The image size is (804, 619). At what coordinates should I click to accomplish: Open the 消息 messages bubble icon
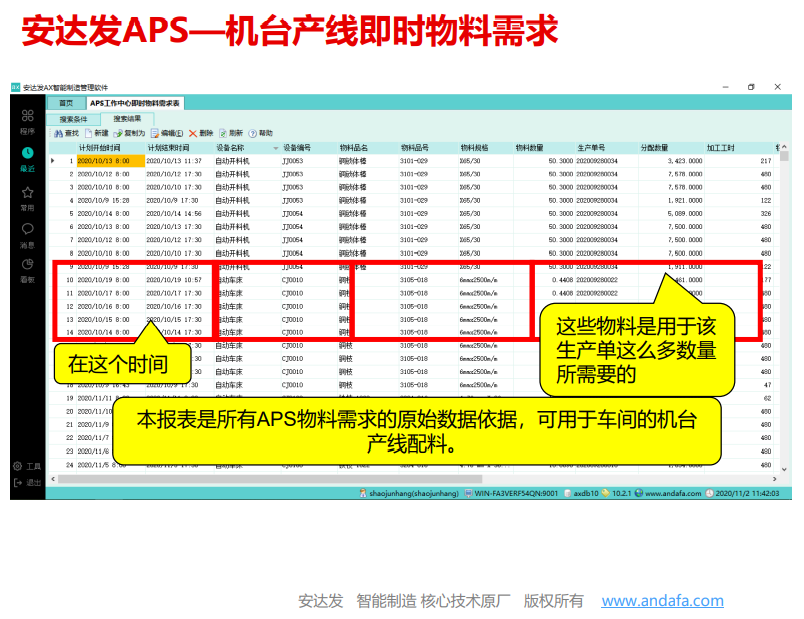(28, 229)
